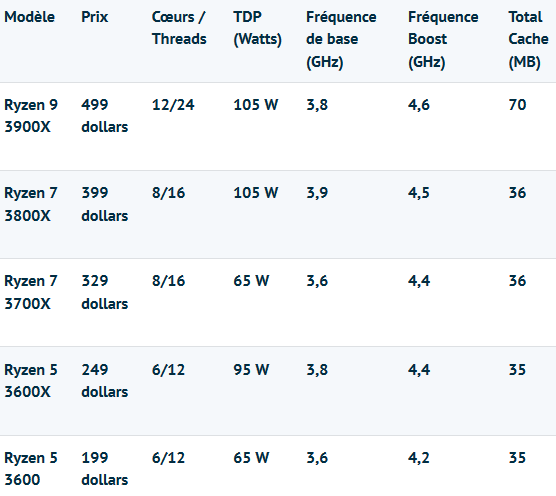Select the TDP (Watts) header
Screen dimensions: 556x496
(257, 28)
